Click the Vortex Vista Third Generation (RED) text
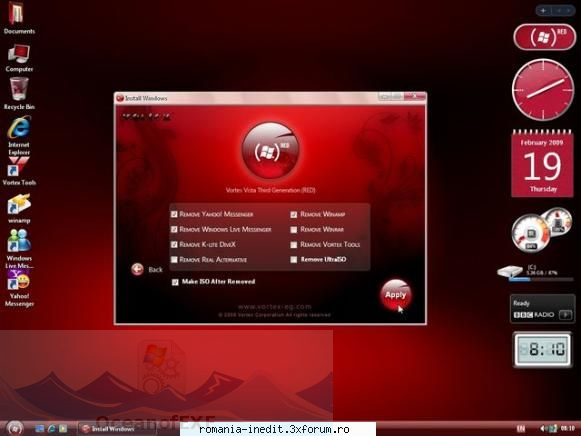 (270, 190)
